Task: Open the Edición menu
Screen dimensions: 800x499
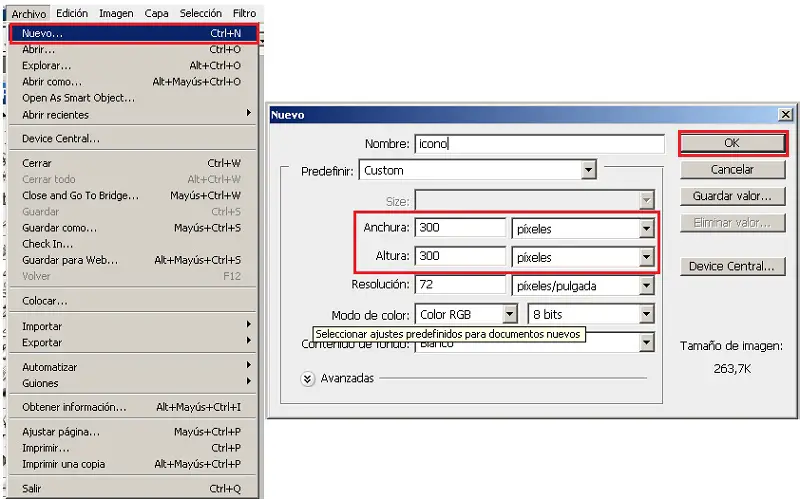Action: click(72, 13)
